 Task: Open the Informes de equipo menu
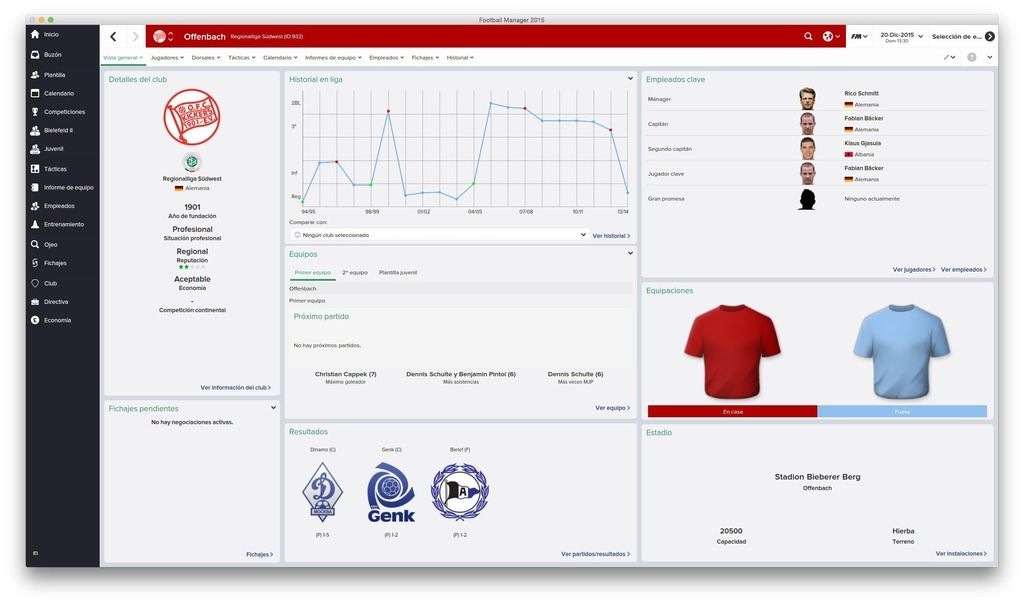pos(333,57)
